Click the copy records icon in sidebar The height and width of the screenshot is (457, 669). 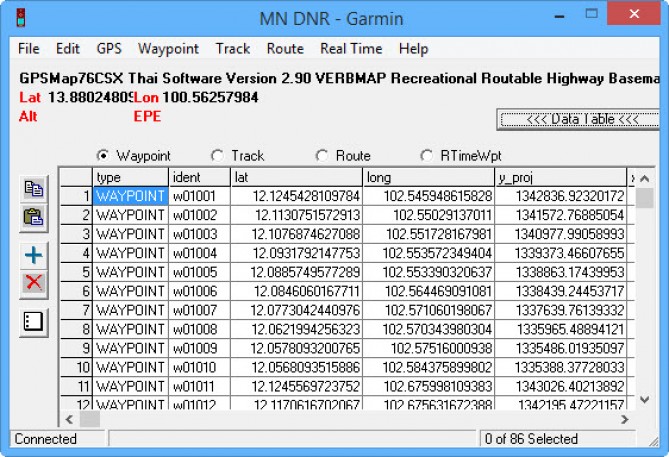[x=34, y=189]
